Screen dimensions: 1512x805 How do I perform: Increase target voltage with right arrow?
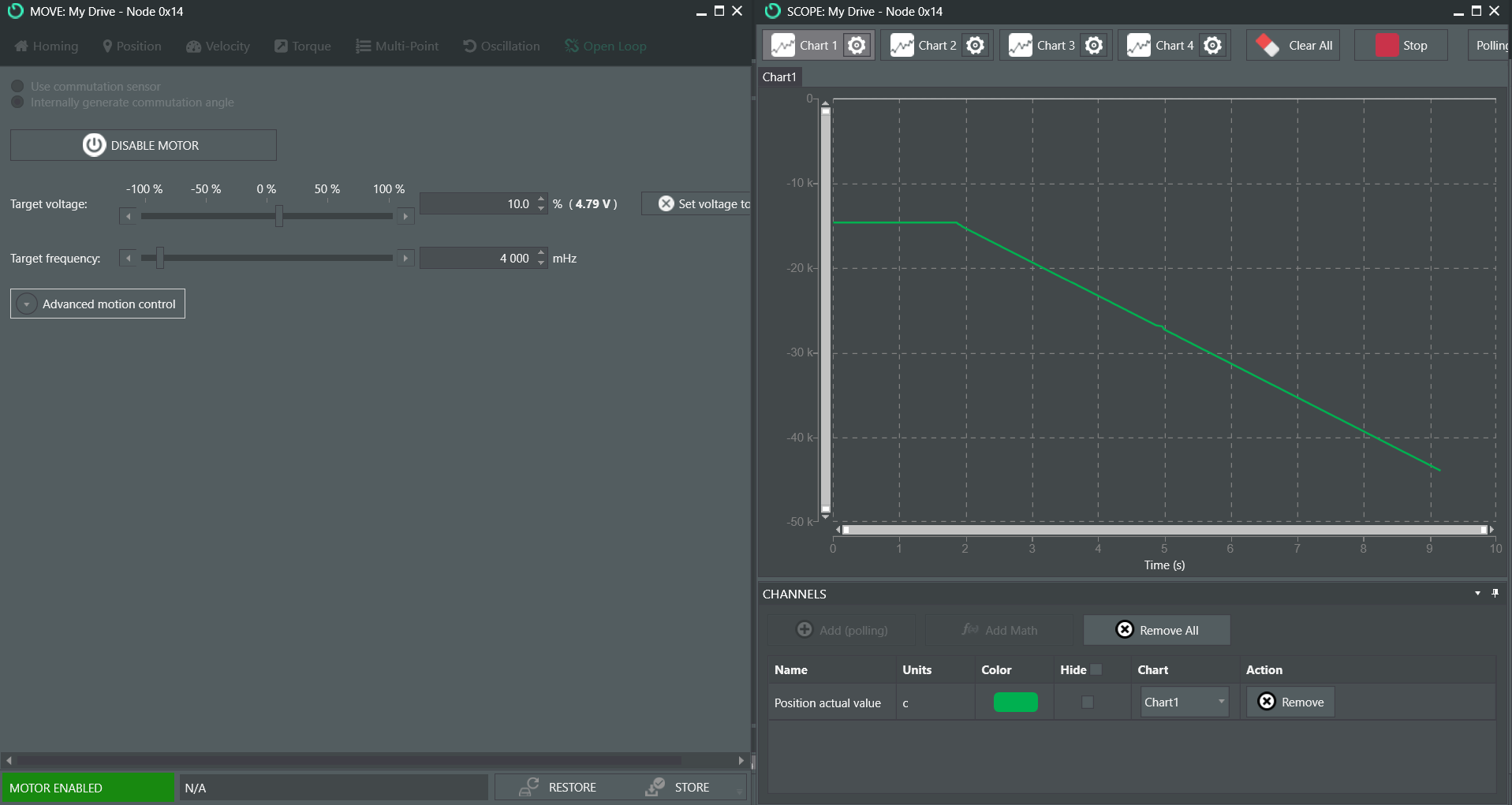(405, 216)
